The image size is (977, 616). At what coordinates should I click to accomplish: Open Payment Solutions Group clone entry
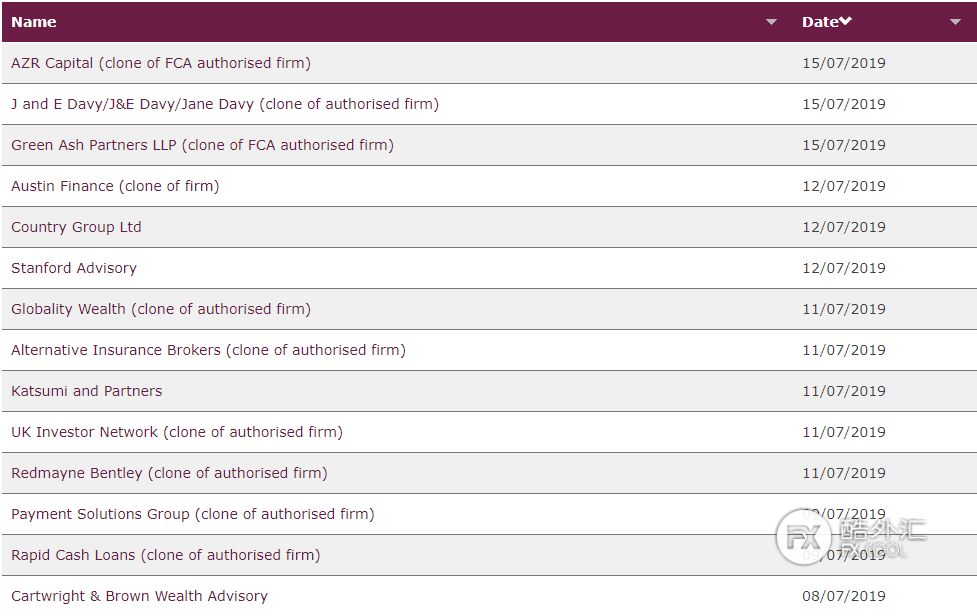tap(193, 514)
